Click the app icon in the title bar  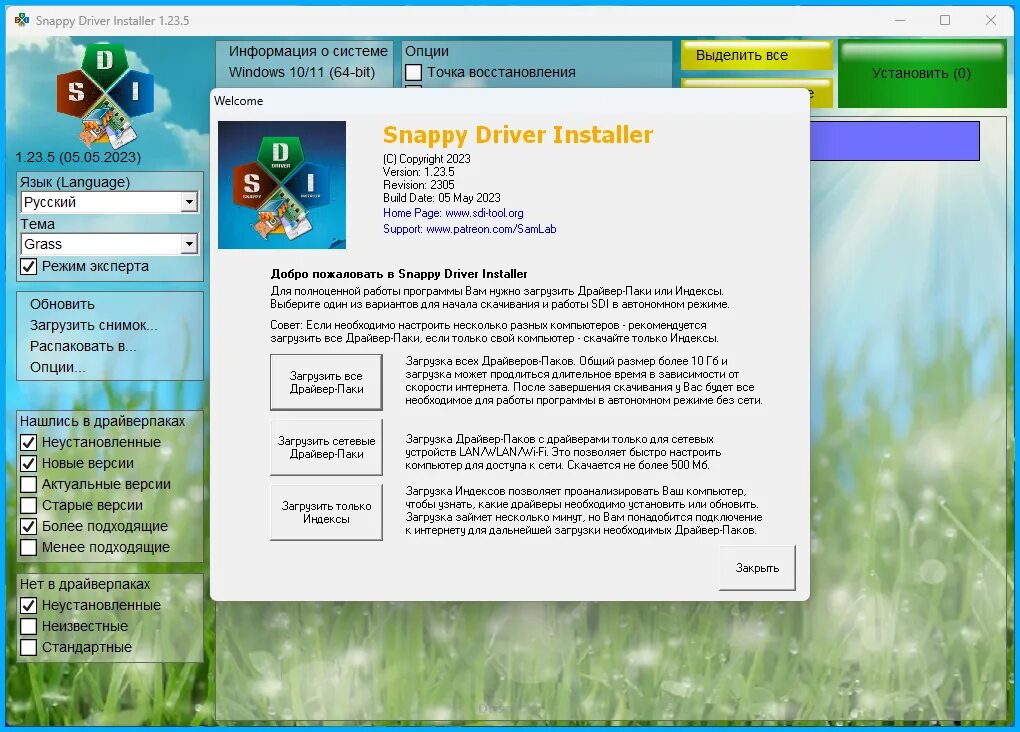coord(22,20)
